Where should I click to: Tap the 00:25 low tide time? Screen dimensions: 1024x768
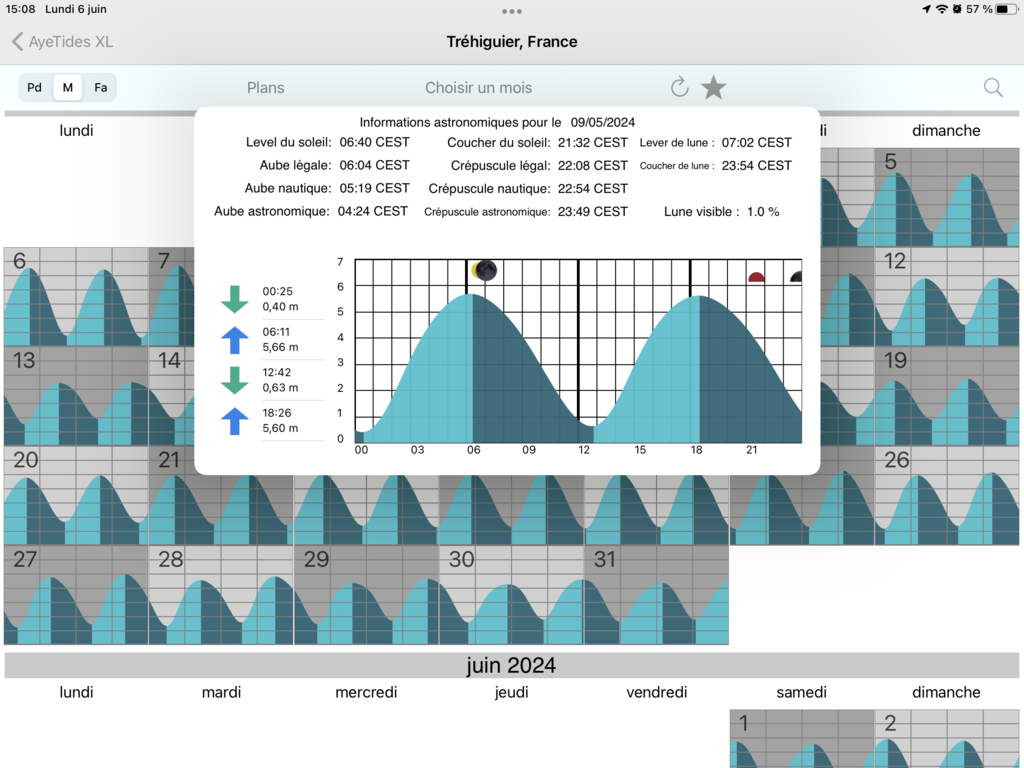[278, 291]
